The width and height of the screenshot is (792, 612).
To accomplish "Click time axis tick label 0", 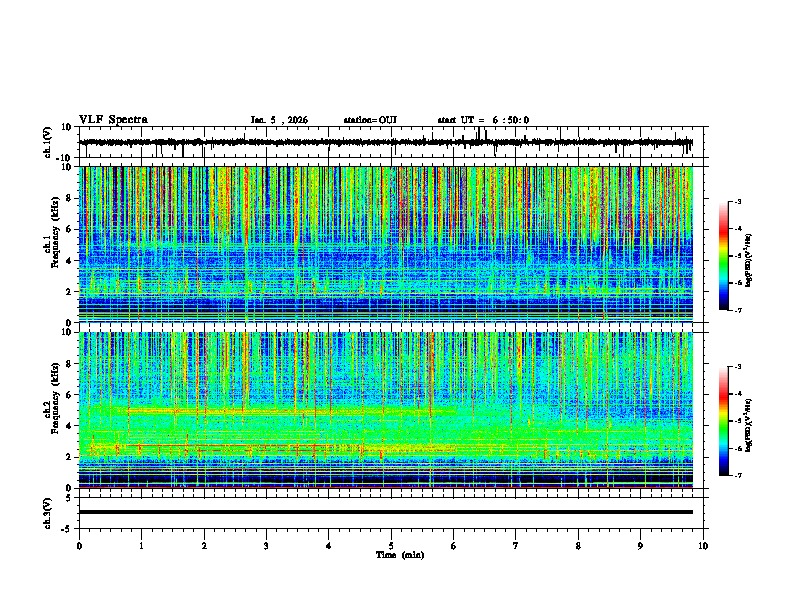I will click(79, 546).
